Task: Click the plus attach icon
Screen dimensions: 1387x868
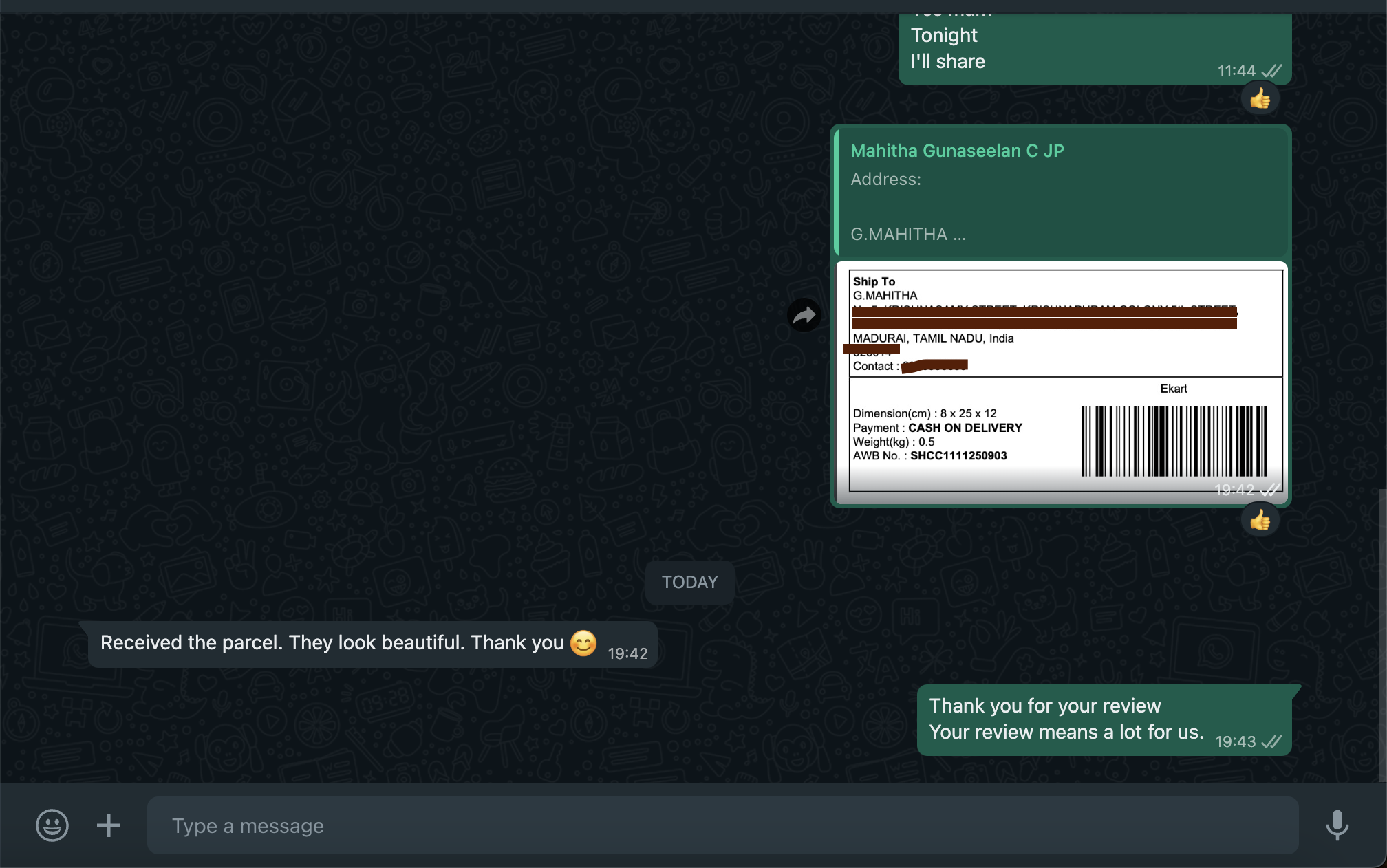Action: 108,825
